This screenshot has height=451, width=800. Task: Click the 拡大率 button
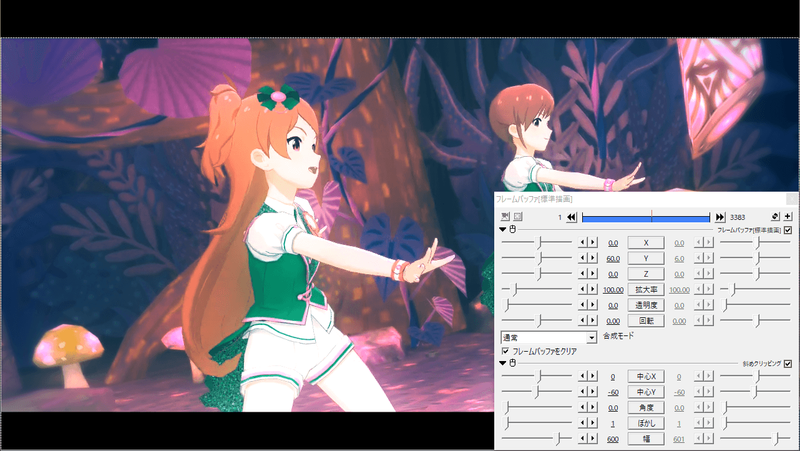tap(646, 290)
